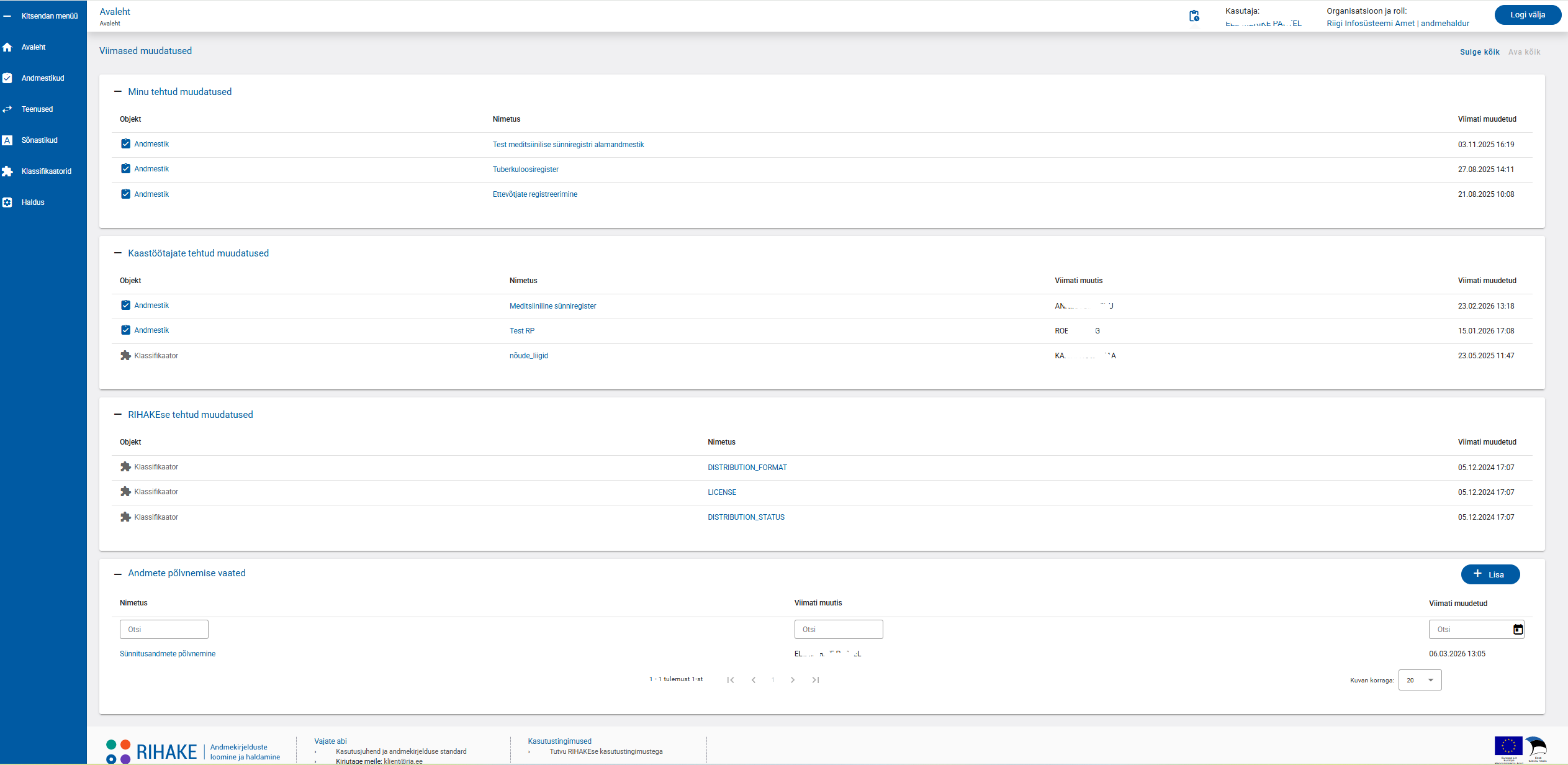Open Teenused arrows icon in sidebar

pyautogui.click(x=7, y=109)
